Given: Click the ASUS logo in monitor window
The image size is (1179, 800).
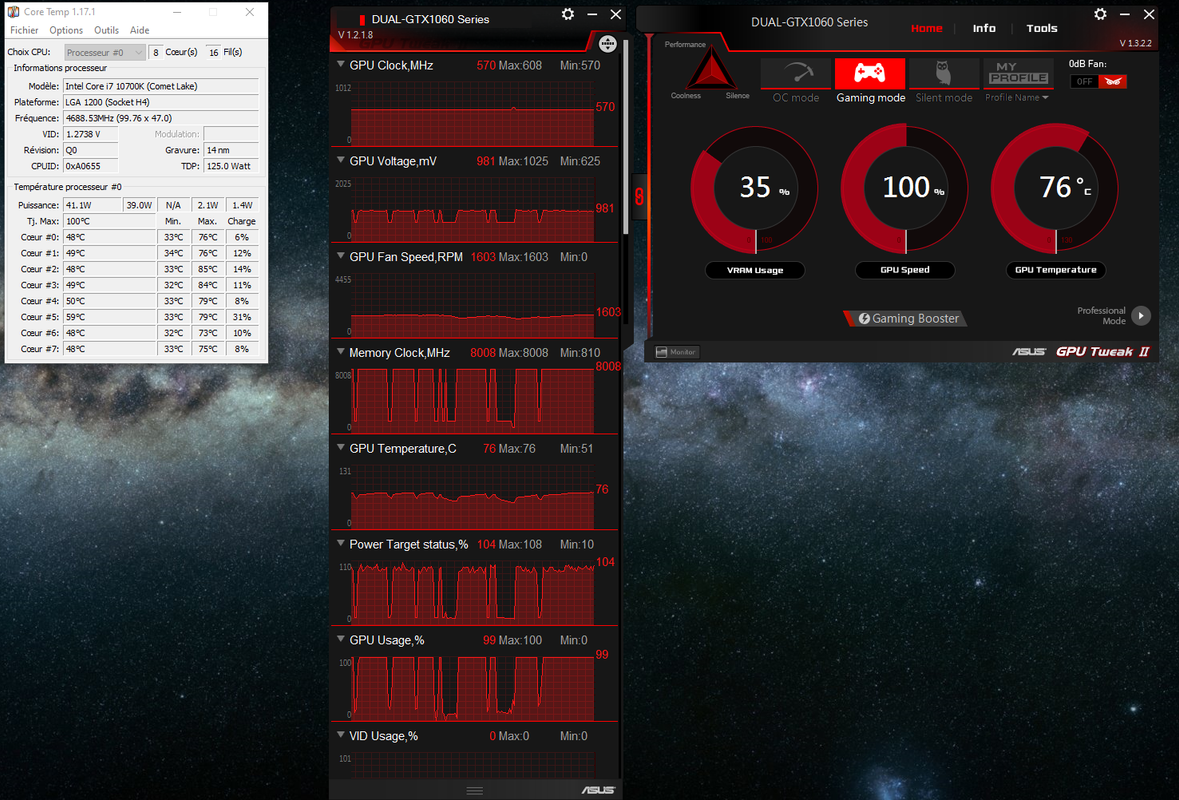Looking at the screenshot, I should (x=598, y=789).
